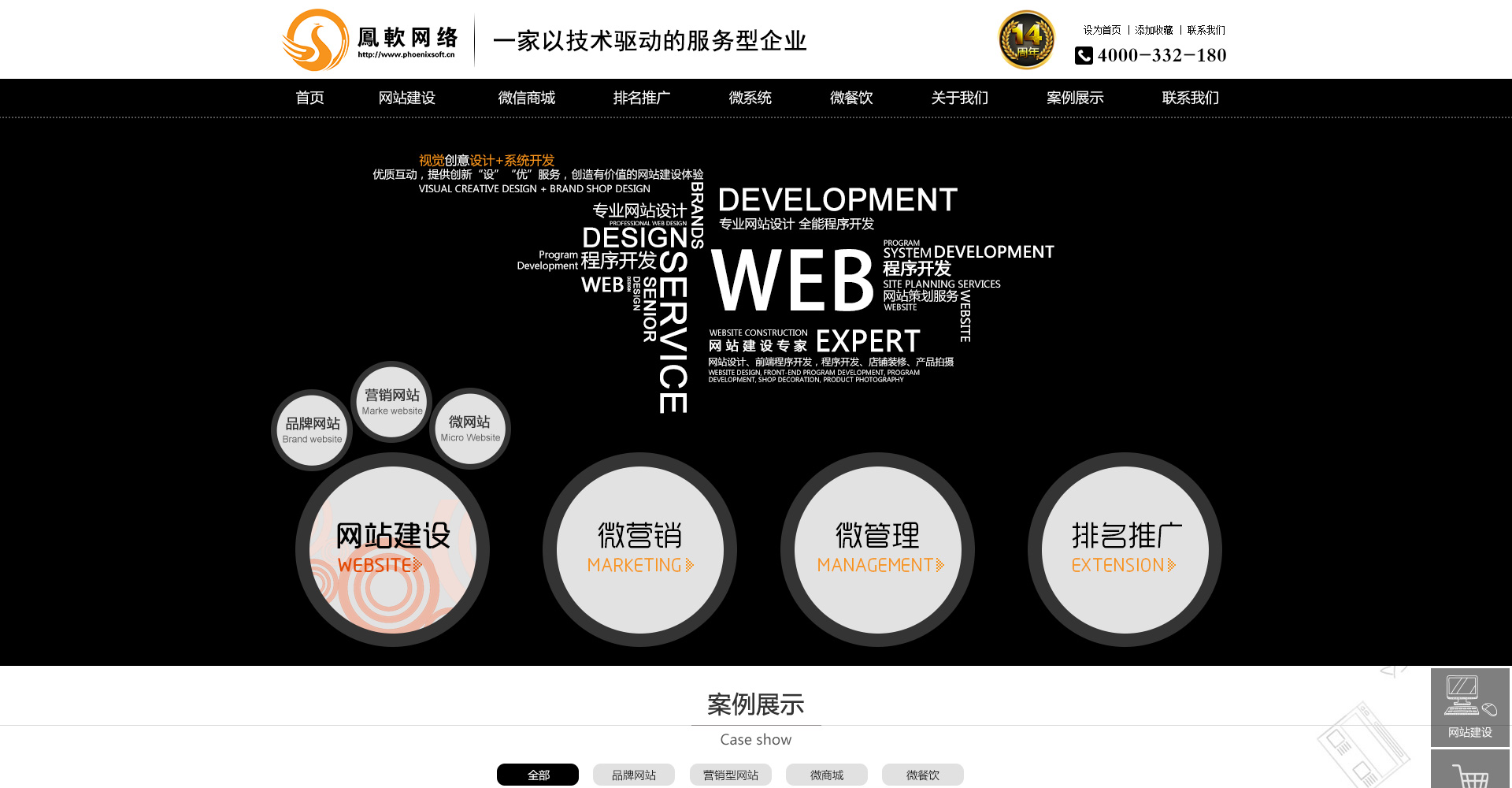Click the Phoenix Soft logo
Image resolution: width=1512 pixels, height=788 pixels.
coord(370,40)
